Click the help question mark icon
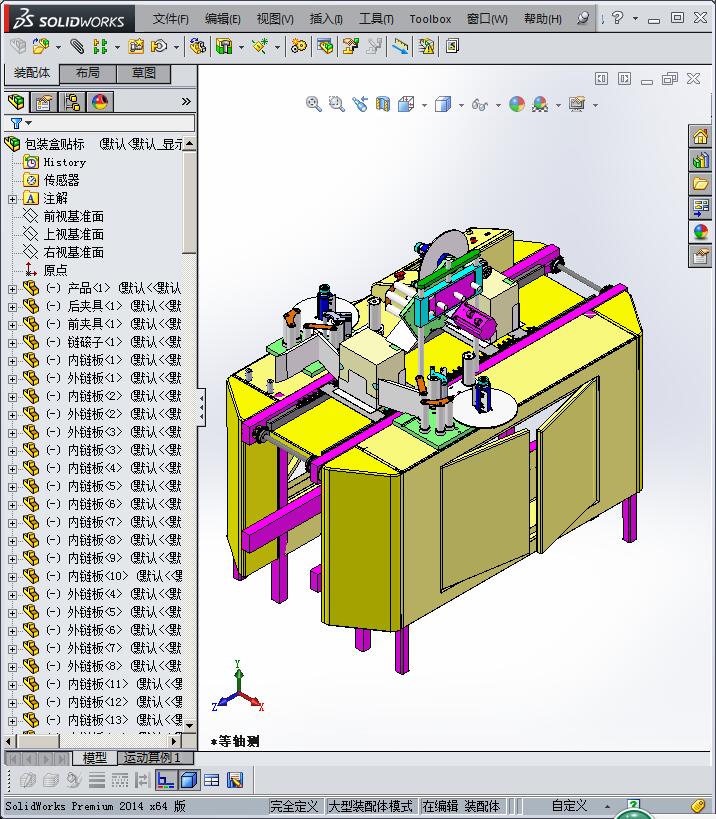Screen dimensions: 716x819 tap(618, 18)
